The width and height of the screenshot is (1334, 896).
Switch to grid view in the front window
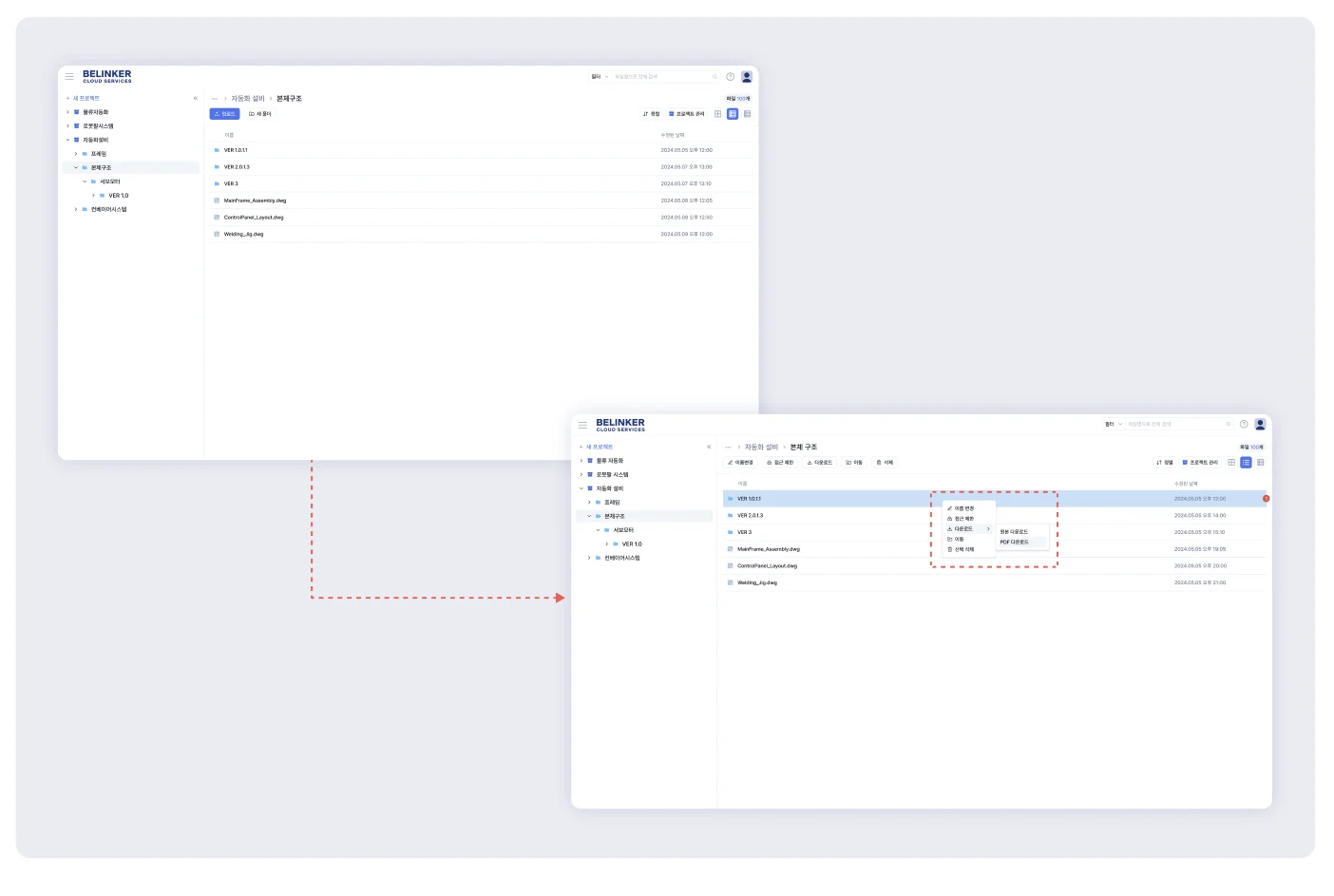tap(1231, 463)
